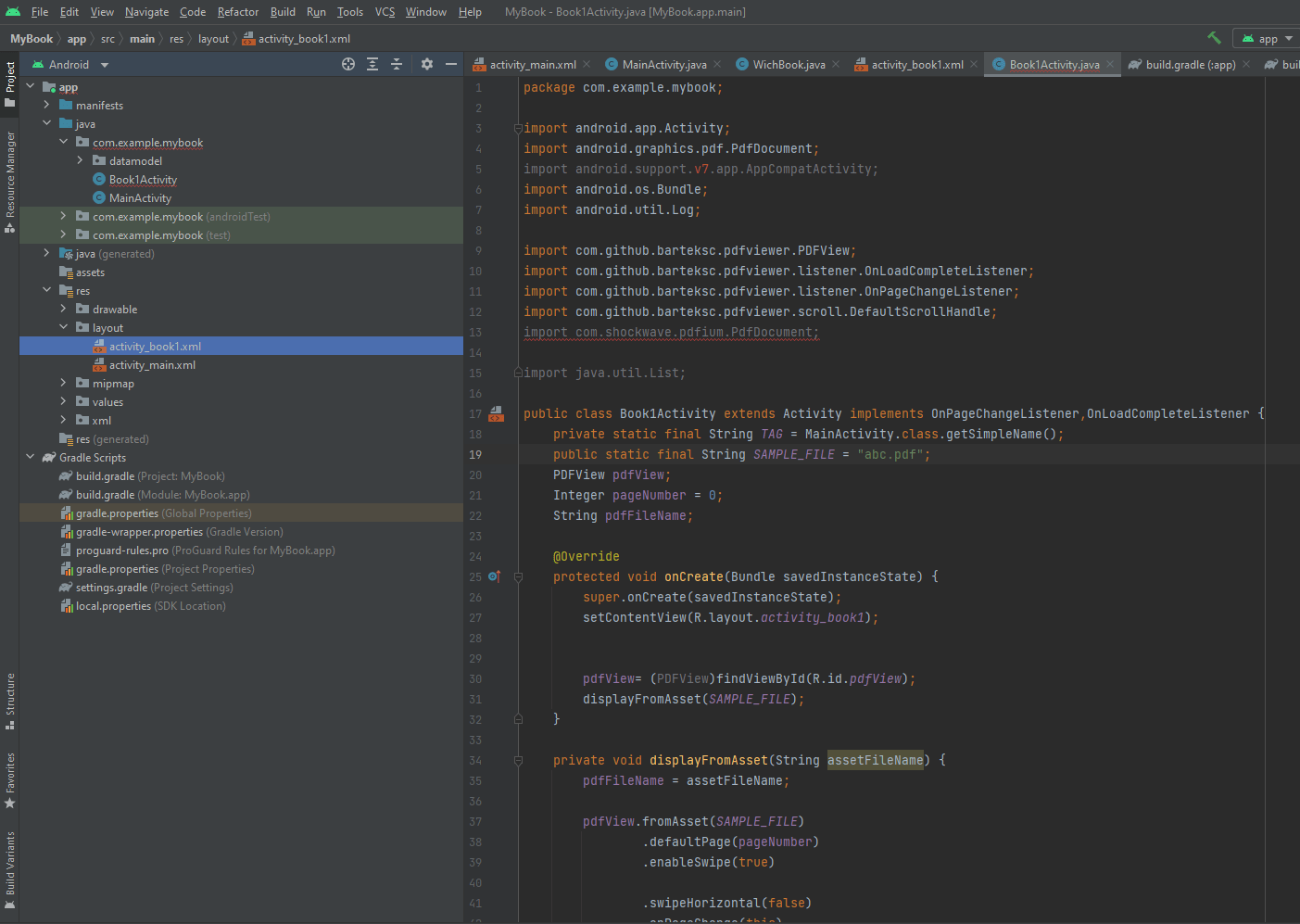Open the Favorites side tab
The image size is (1300, 924).
9,779
